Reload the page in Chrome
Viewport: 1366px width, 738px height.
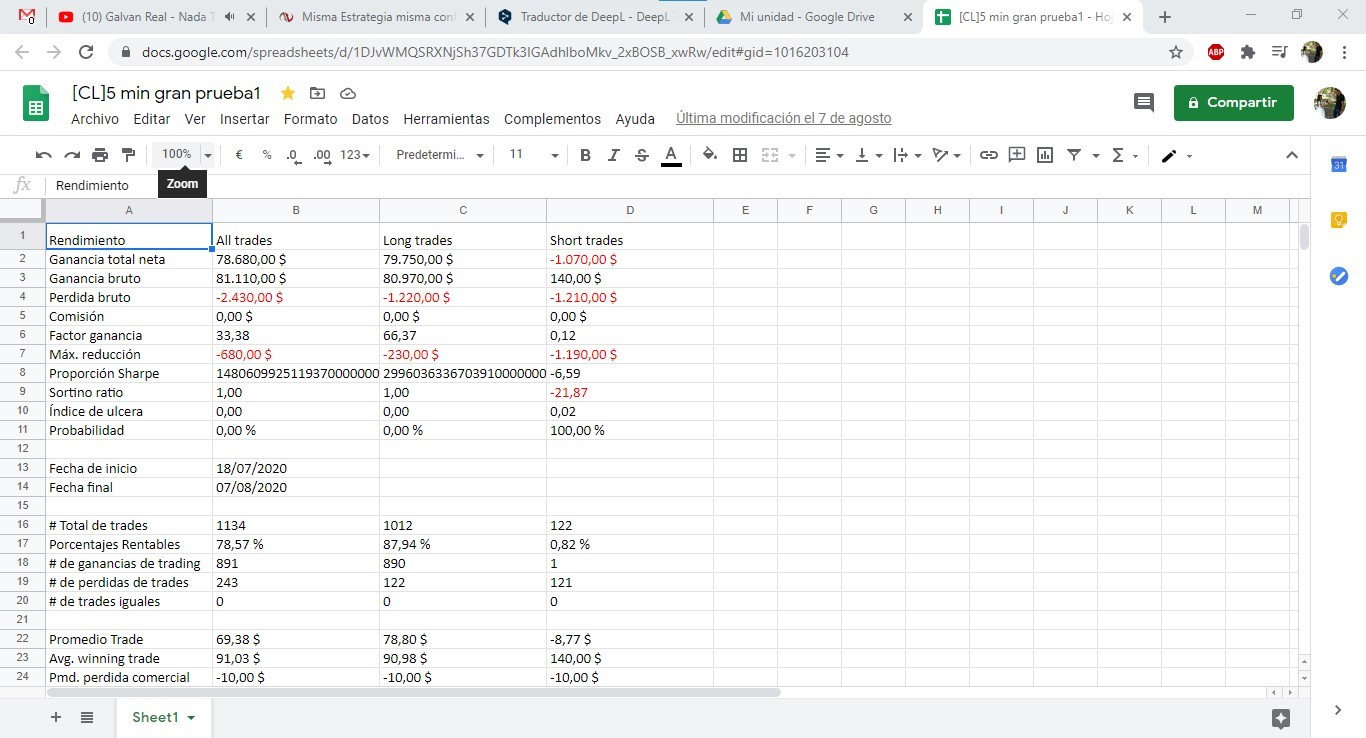[86, 52]
